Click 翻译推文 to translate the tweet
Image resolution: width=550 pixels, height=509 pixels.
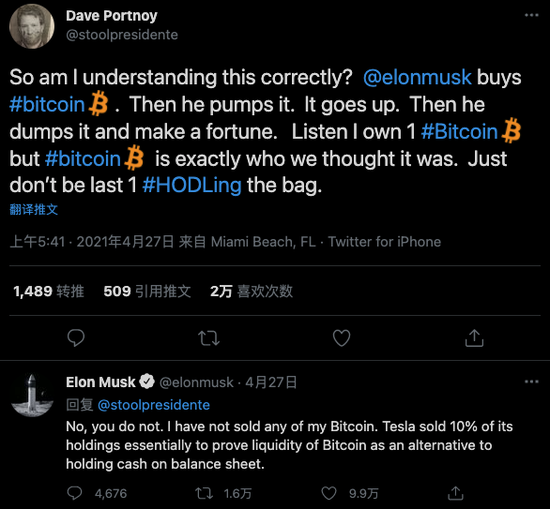coord(34,209)
